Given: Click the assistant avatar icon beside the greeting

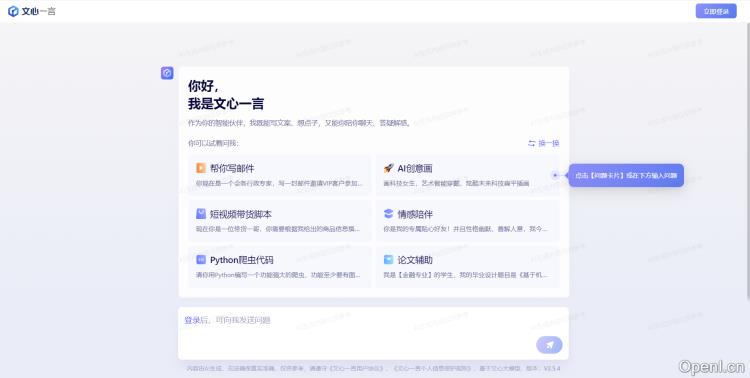Looking at the screenshot, I should [x=167, y=73].
